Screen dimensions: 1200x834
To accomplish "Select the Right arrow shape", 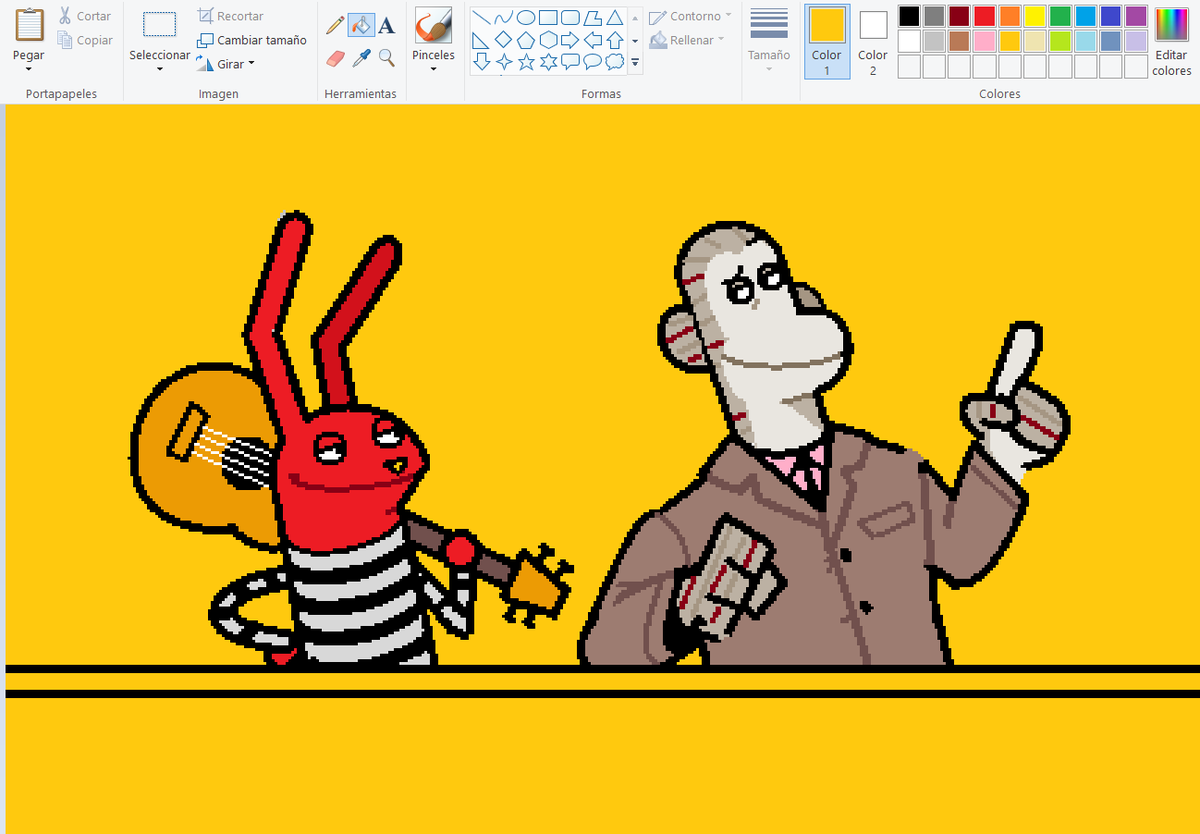I will 570,40.
